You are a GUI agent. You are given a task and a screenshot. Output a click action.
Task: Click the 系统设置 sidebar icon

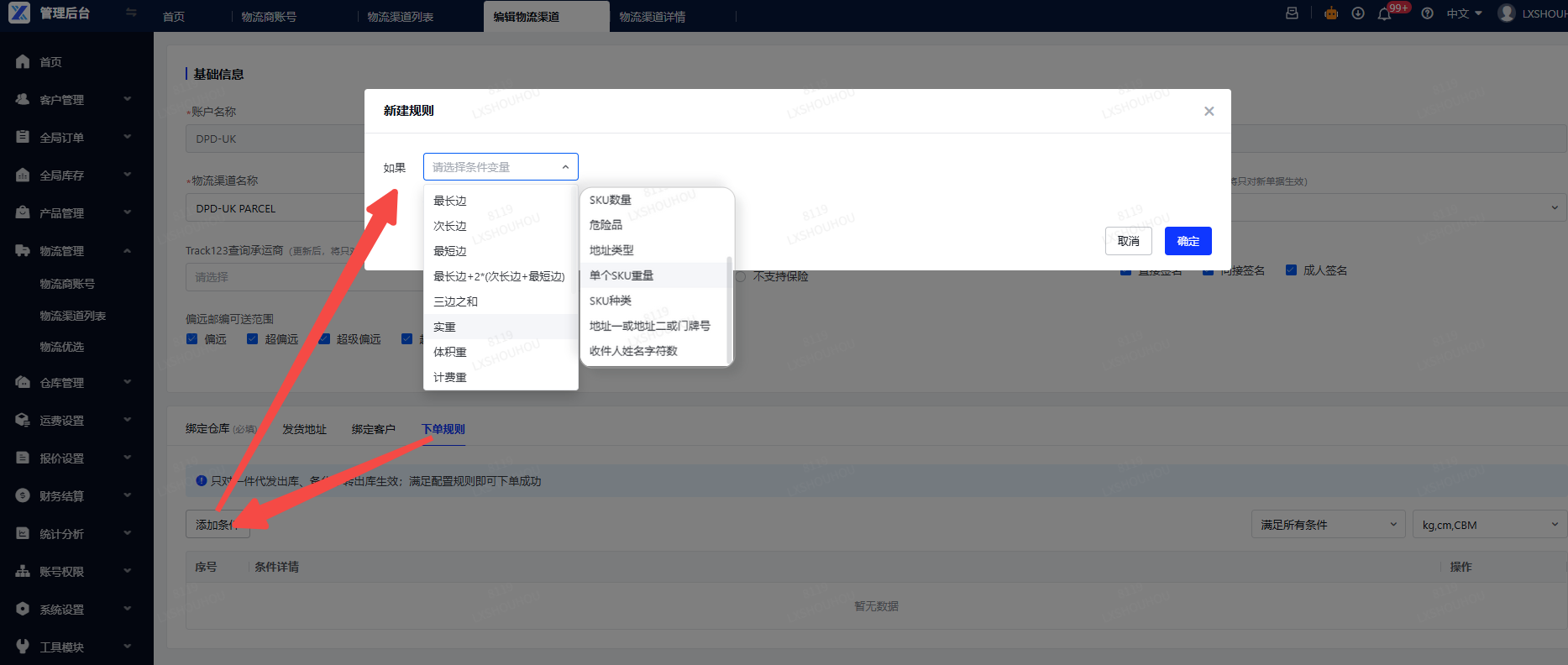pos(23,609)
